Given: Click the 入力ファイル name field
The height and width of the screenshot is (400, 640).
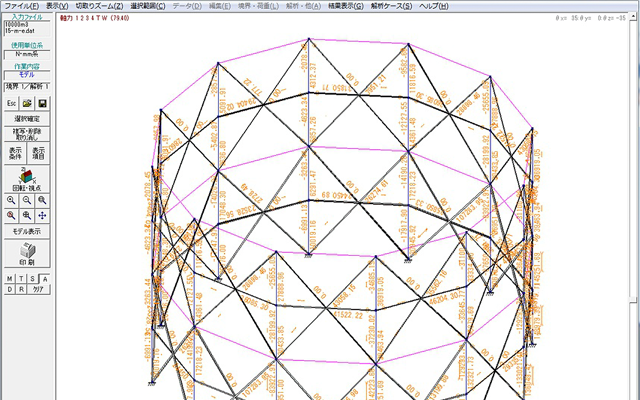Looking at the screenshot, I should [x=27, y=26].
